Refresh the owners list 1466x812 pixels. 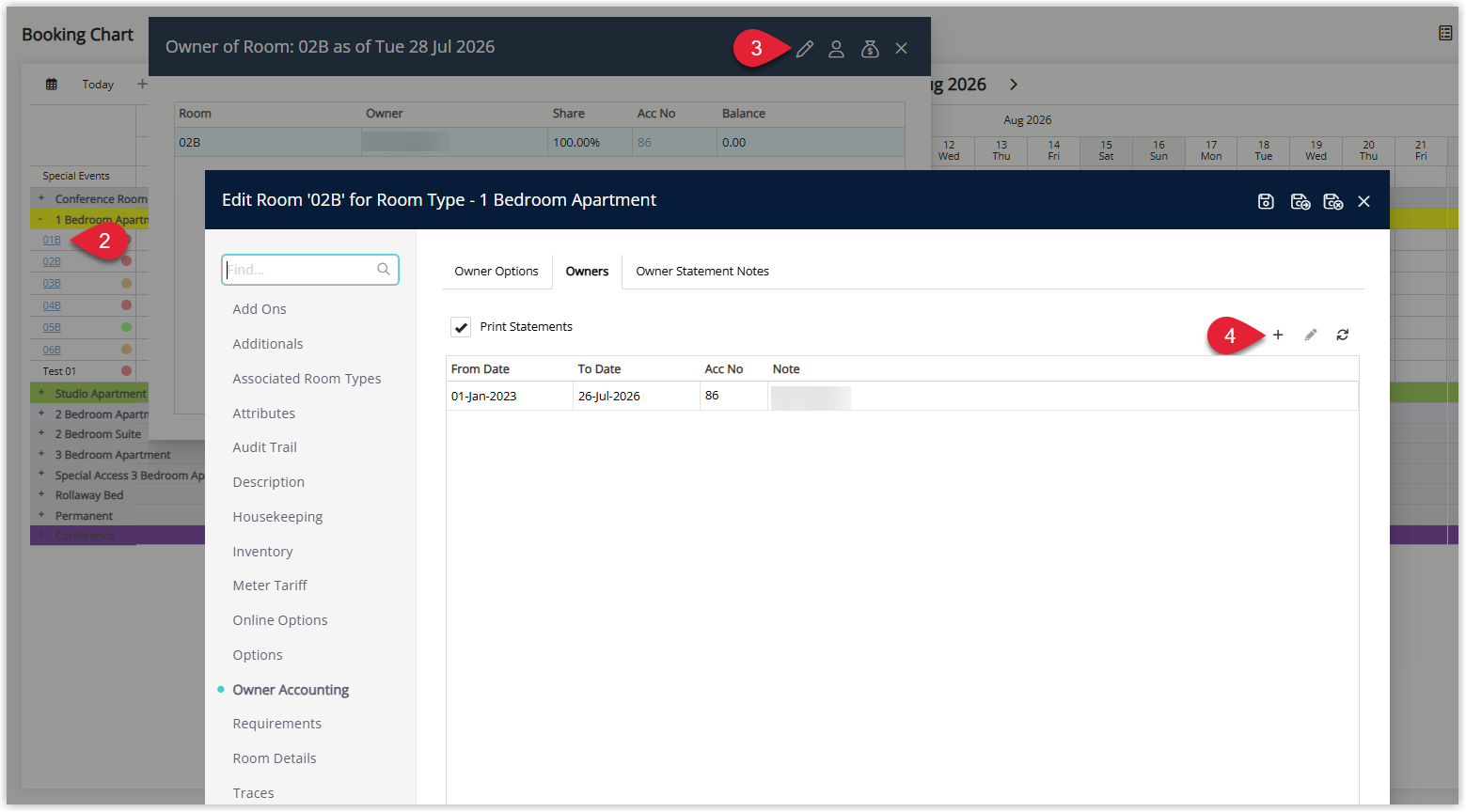click(1343, 335)
